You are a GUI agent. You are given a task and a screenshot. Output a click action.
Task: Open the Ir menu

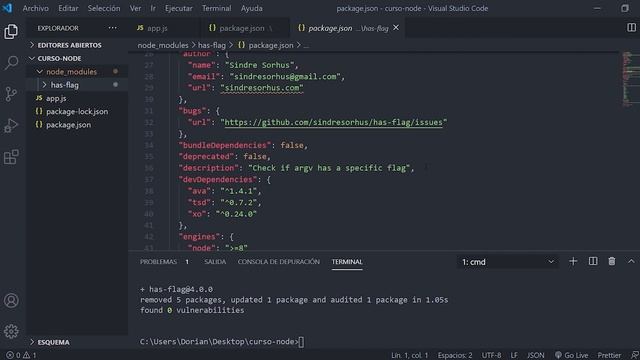[153, 8]
